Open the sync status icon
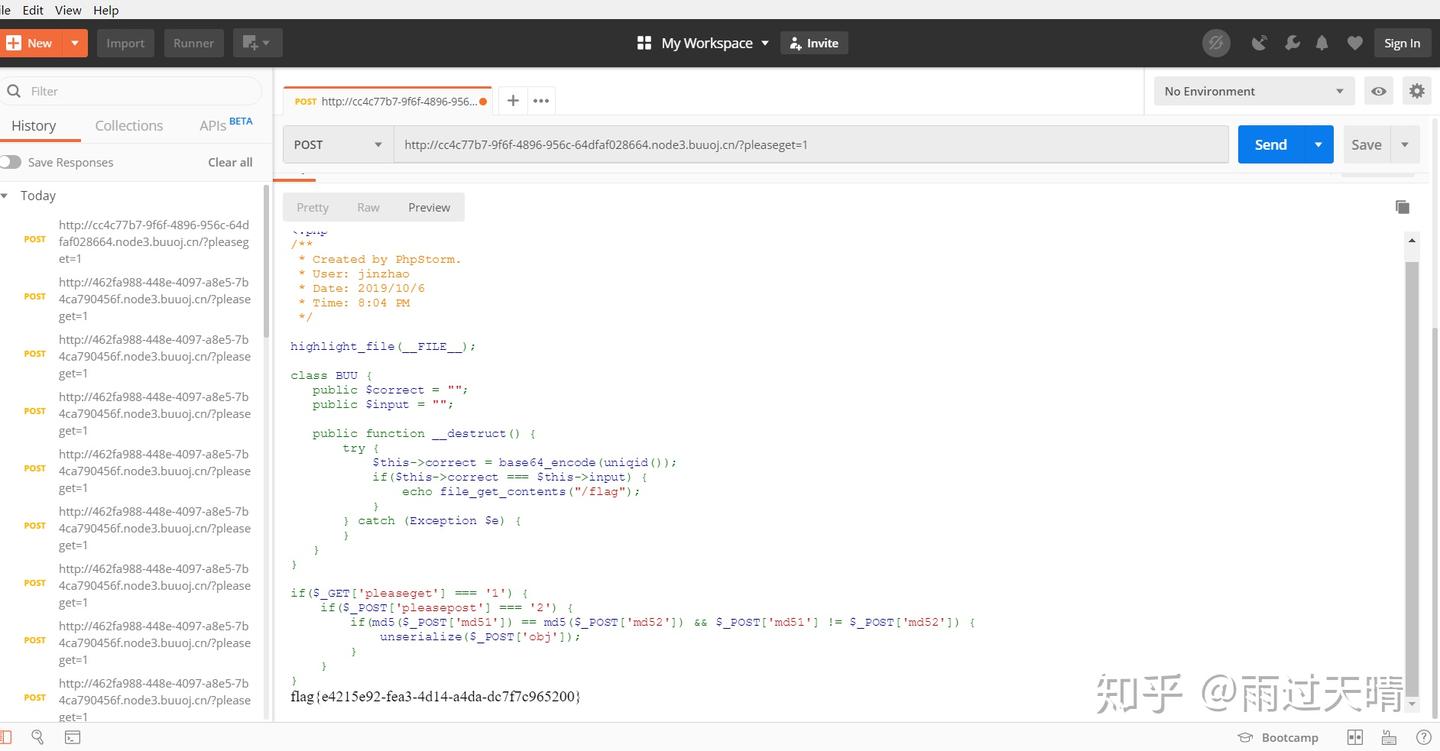This screenshot has width=1440, height=751. click(x=1215, y=43)
